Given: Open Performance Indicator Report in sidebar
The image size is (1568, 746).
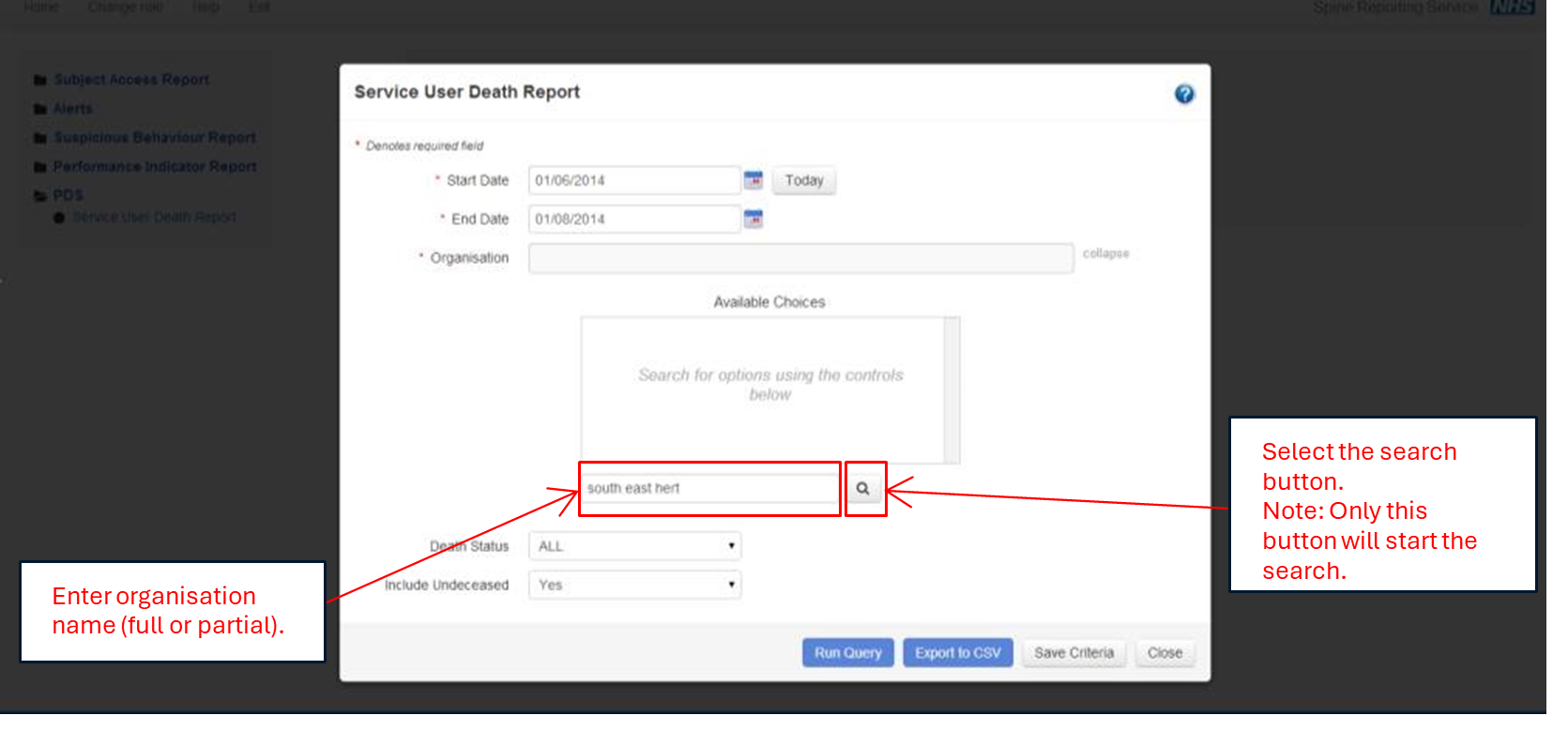Looking at the screenshot, I should (x=155, y=167).
